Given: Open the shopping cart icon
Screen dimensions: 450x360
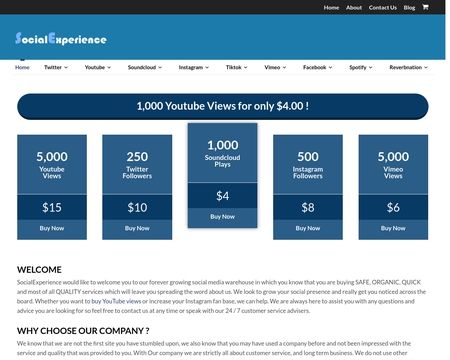Looking at the screenshot, I should [x=425, y=7].
